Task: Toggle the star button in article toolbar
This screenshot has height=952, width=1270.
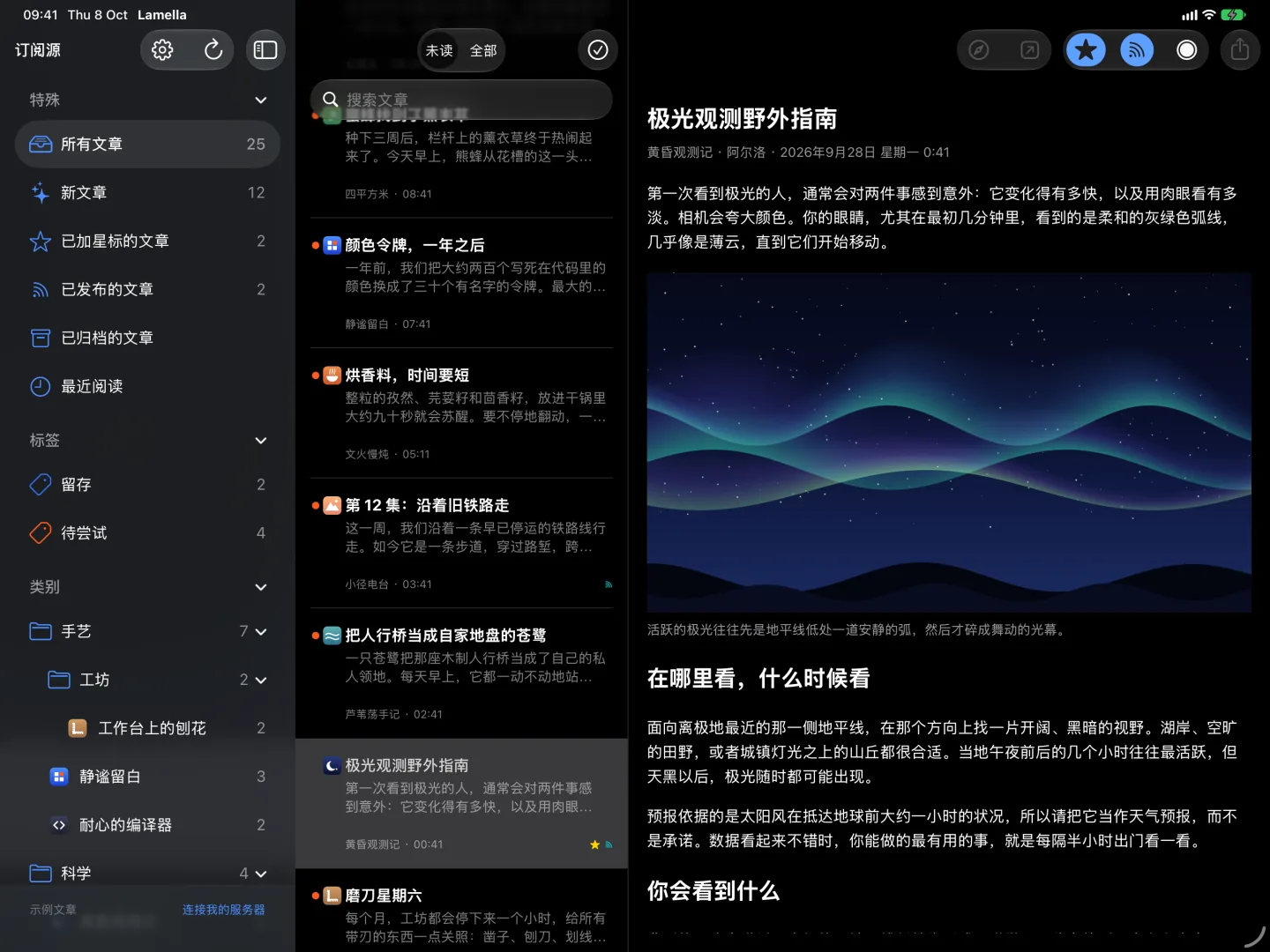Action: (1086, 50)
